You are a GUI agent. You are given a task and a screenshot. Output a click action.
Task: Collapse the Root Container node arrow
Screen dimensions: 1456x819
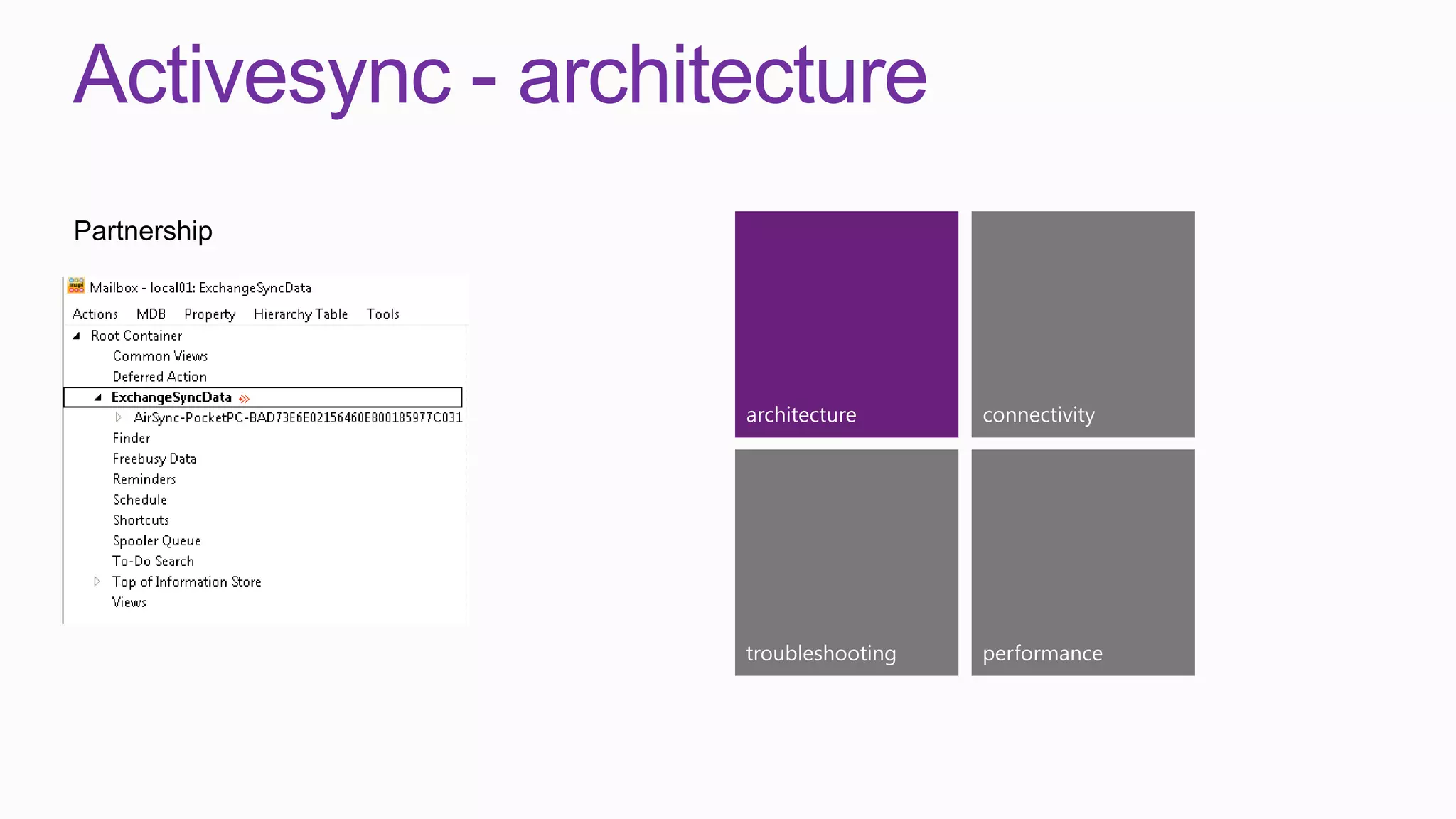[x=77, y=336]
